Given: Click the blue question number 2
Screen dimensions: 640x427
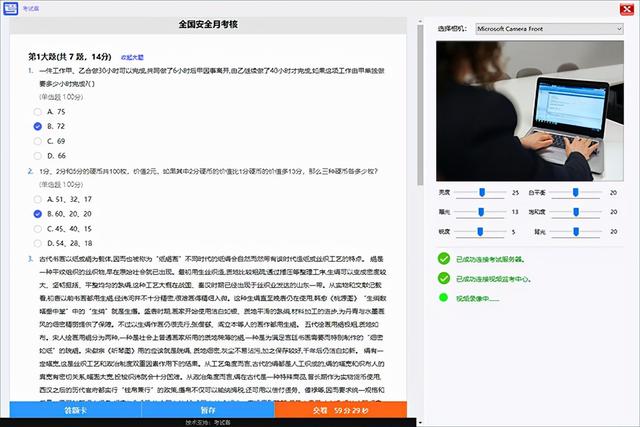Looking at the screenshot, I should coord(30,171).
